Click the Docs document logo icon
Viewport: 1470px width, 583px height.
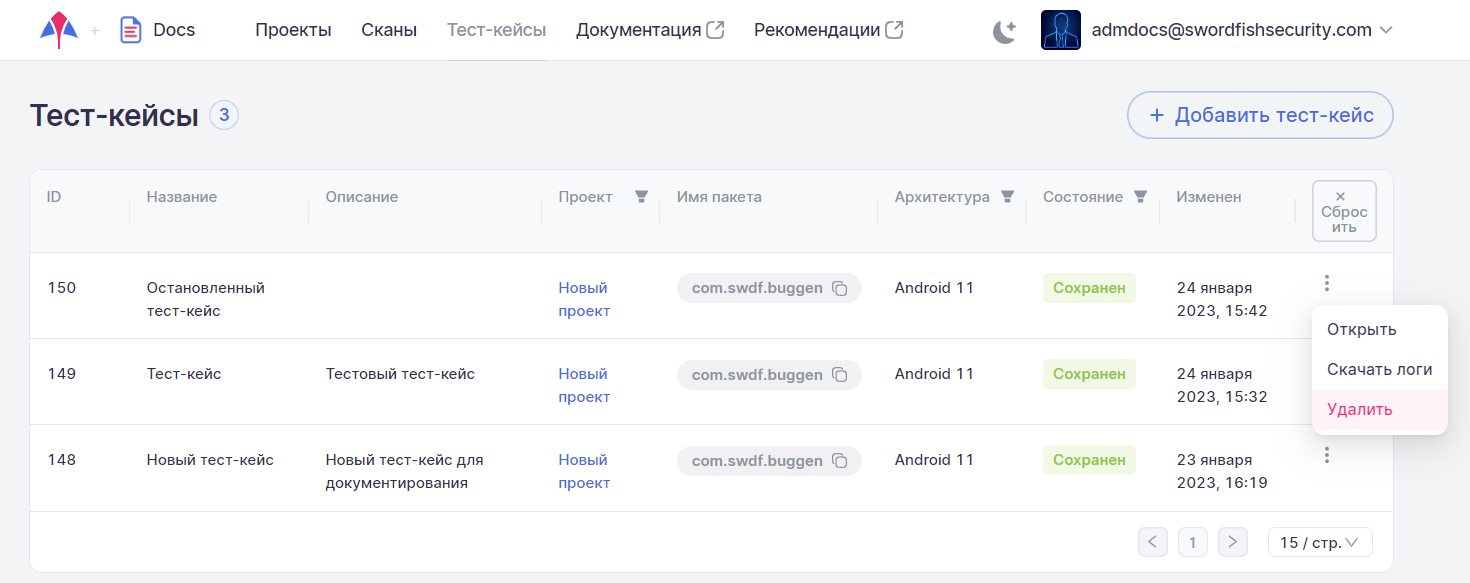point(130,30)
